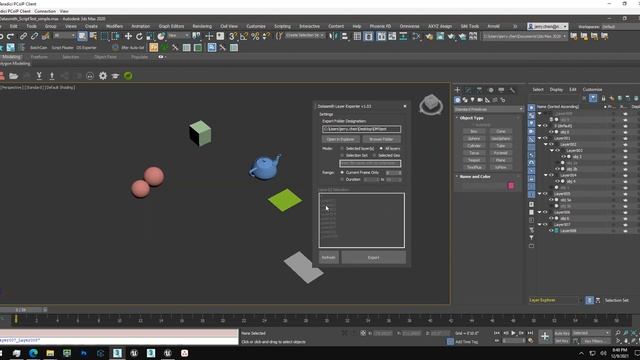Click the green round icon in ribbon row

[128, 76]
